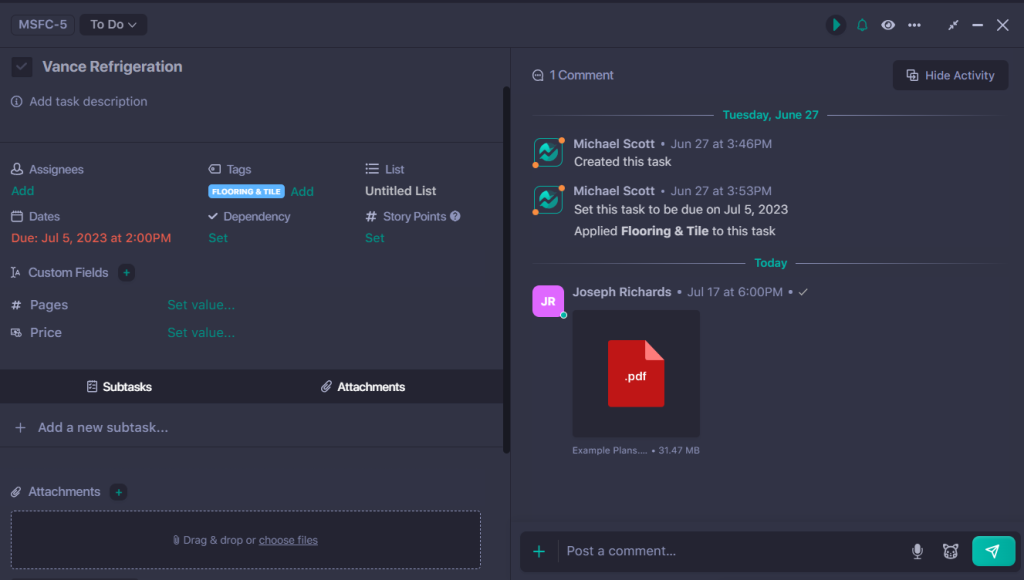Click the Example Plans file name
1024x580 pixels.
coord(610,450)
